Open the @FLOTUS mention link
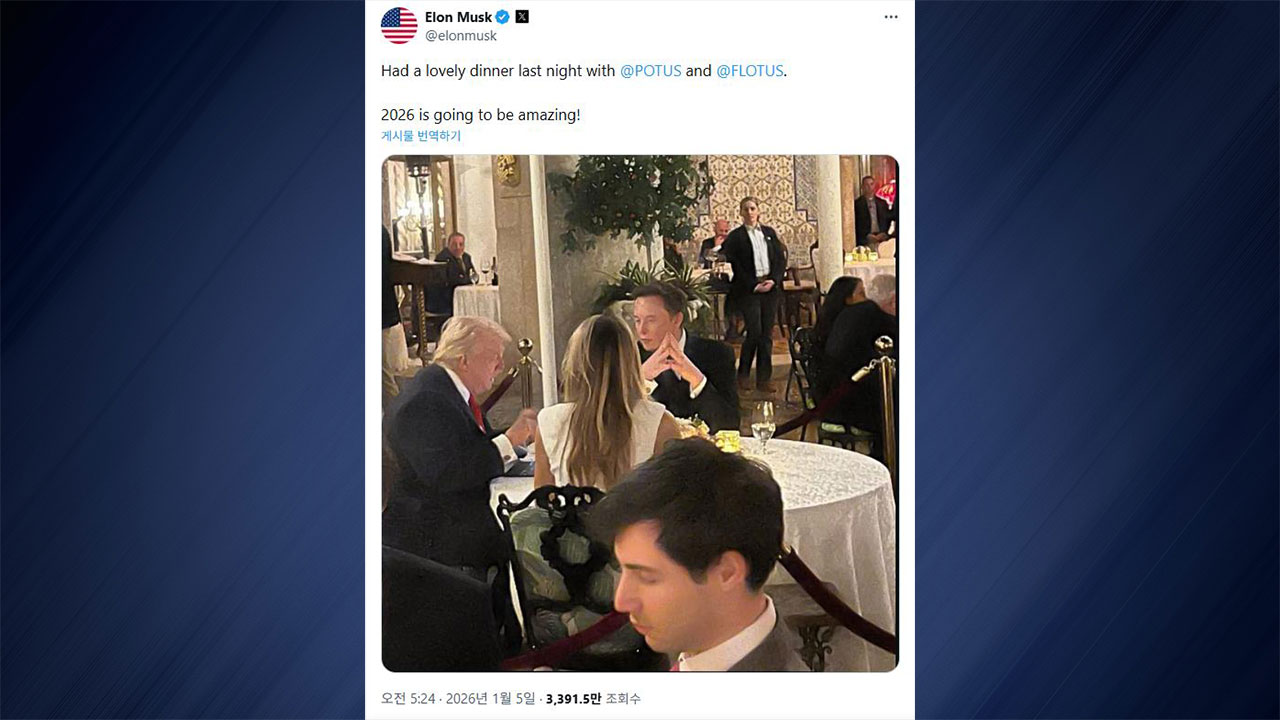Viewport: 1280px width, 720px height. (x=750, y=71)
